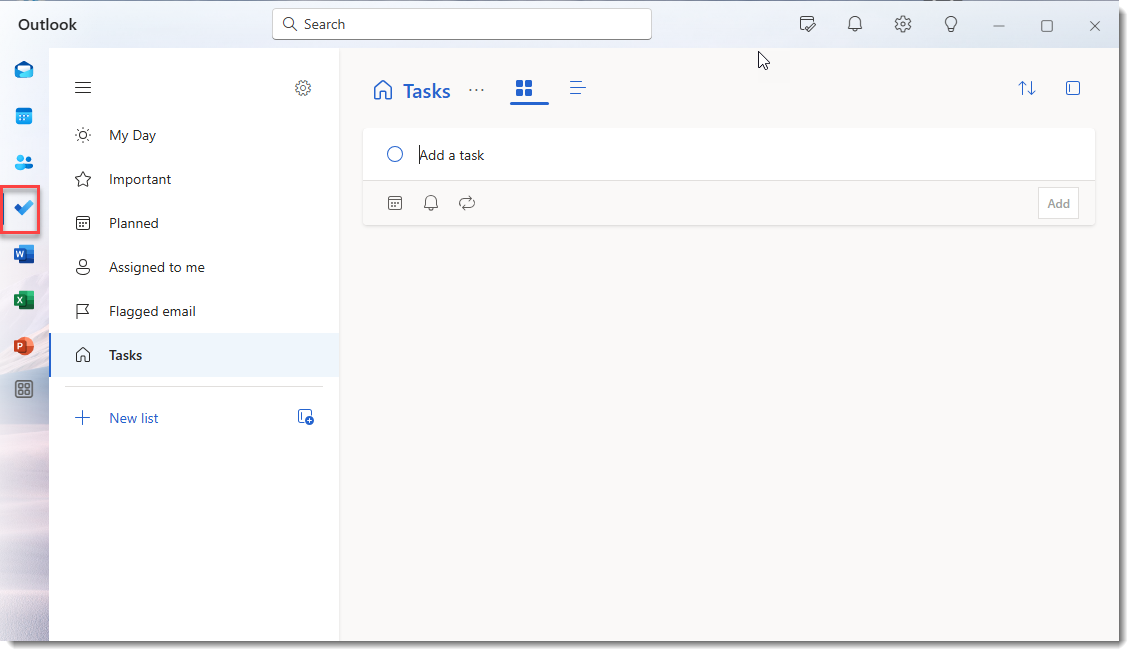
Task: Collapse the navigation sidebar with the hamburger
Action: [x=83, y=87]
